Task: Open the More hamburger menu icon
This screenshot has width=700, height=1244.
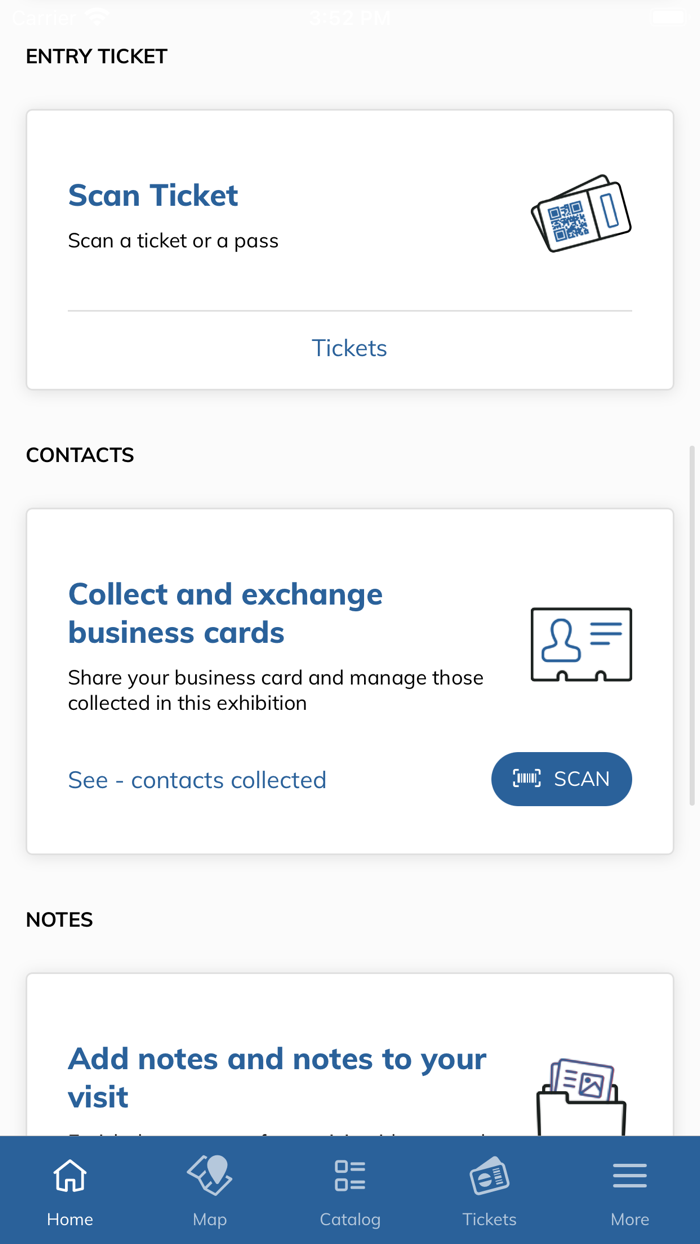Action: pyautogui.click(x=630, y=1176)
